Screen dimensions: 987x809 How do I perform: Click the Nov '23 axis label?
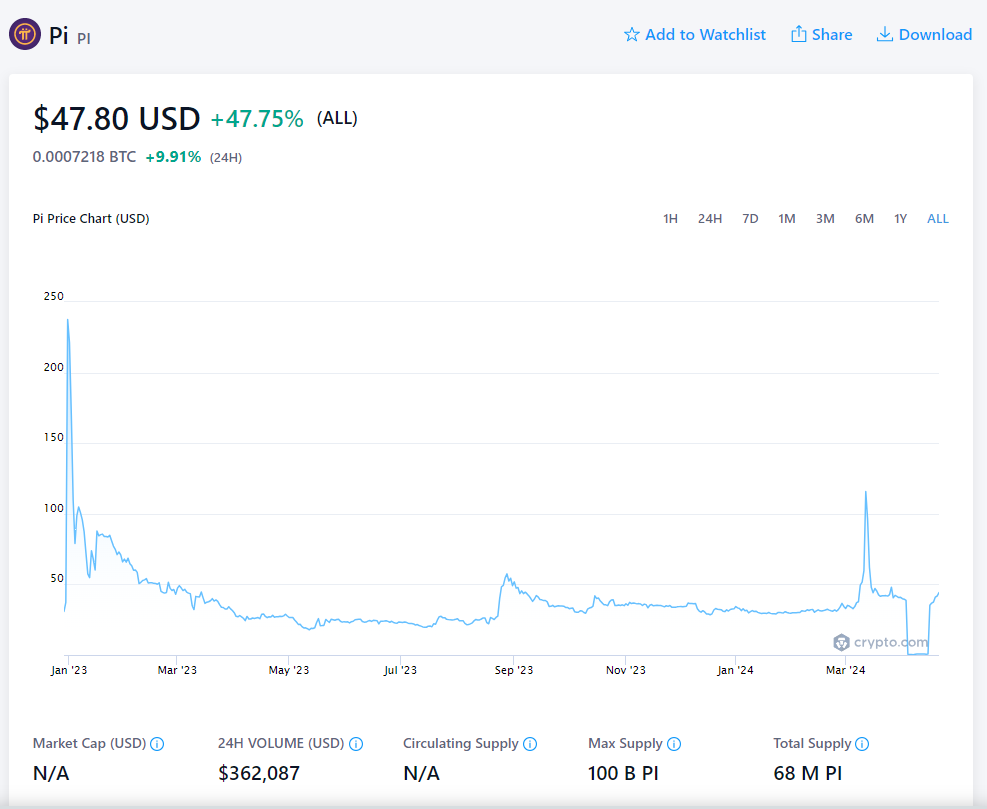coord(626,670)
